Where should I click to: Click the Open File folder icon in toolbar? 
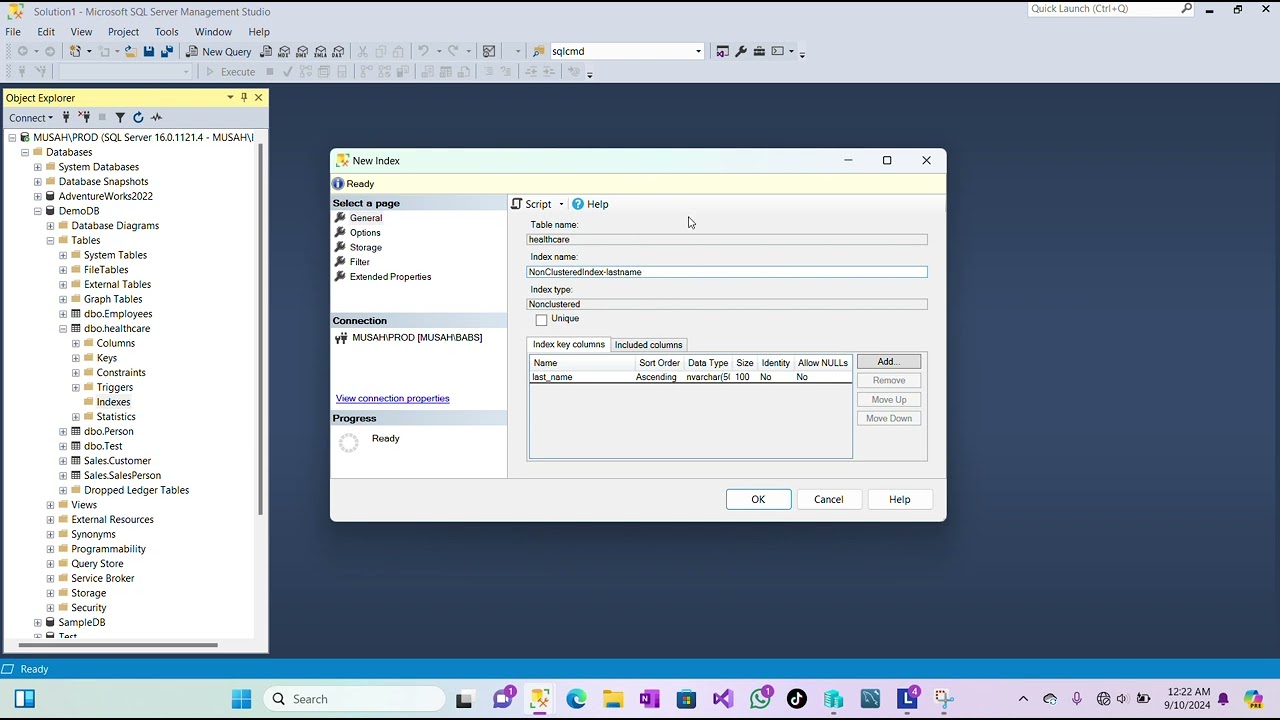coord(130,51)
